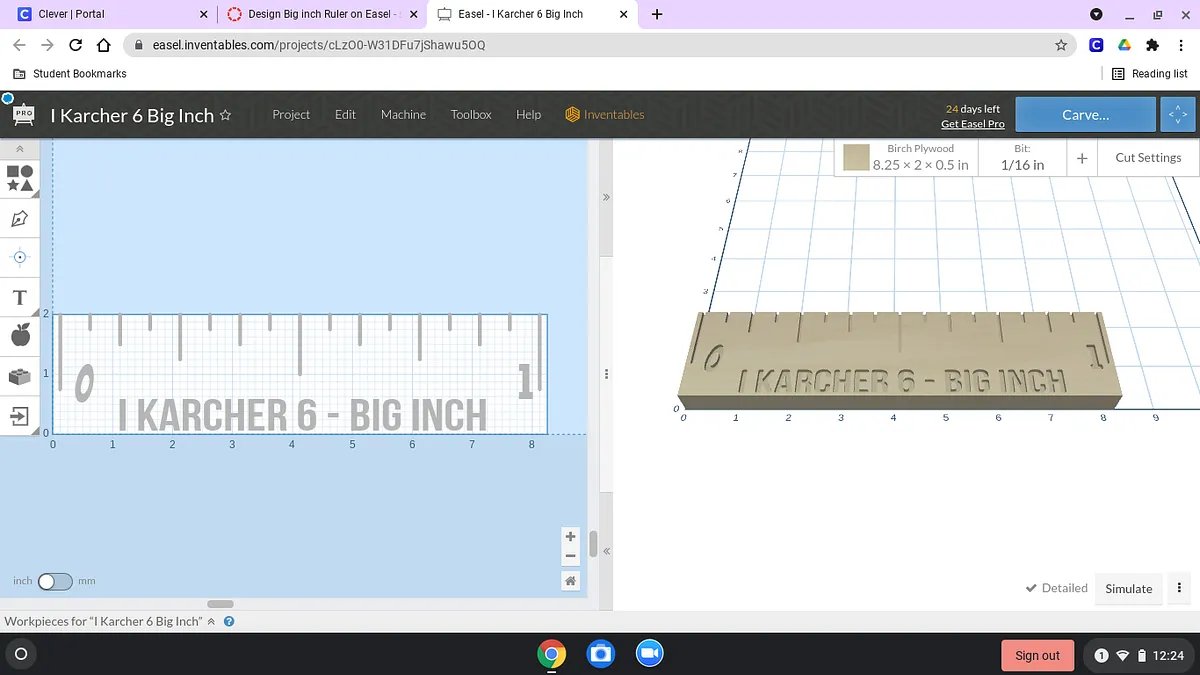Choose the drill point target tool
This screenshot has height=675, width=1200.
point(19,257)
